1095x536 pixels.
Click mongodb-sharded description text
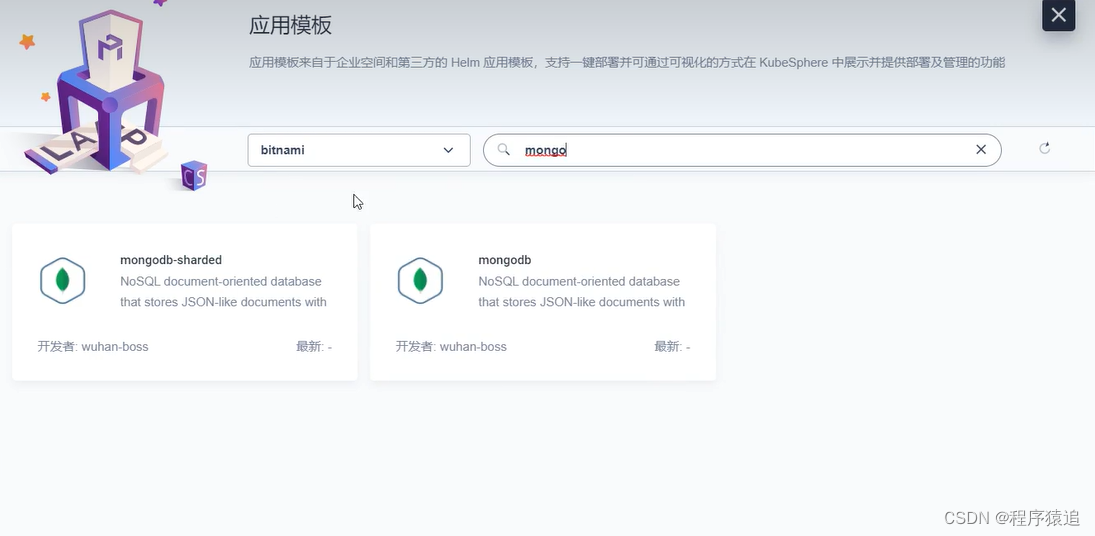click(x=223, y=292)
